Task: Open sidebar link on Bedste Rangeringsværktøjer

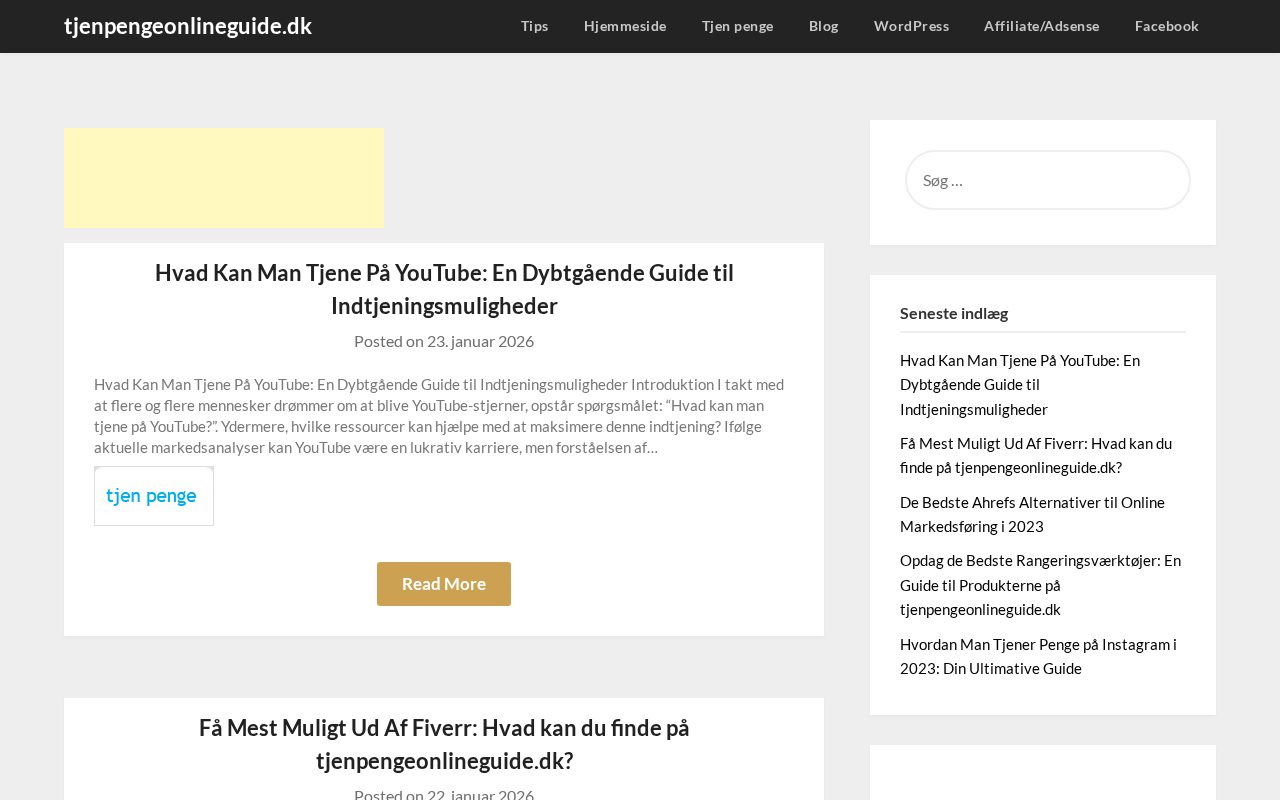Action: pos(1040,585)
